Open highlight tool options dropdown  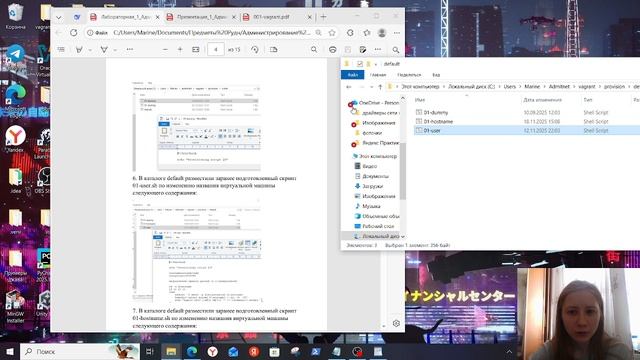[x=90, y=50]
